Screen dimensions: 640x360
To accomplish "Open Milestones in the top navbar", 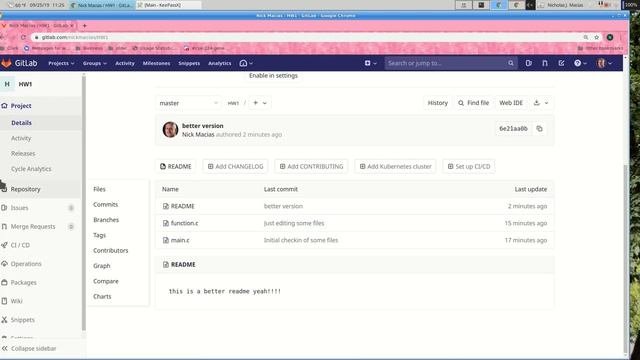I will tap(156, 63).
